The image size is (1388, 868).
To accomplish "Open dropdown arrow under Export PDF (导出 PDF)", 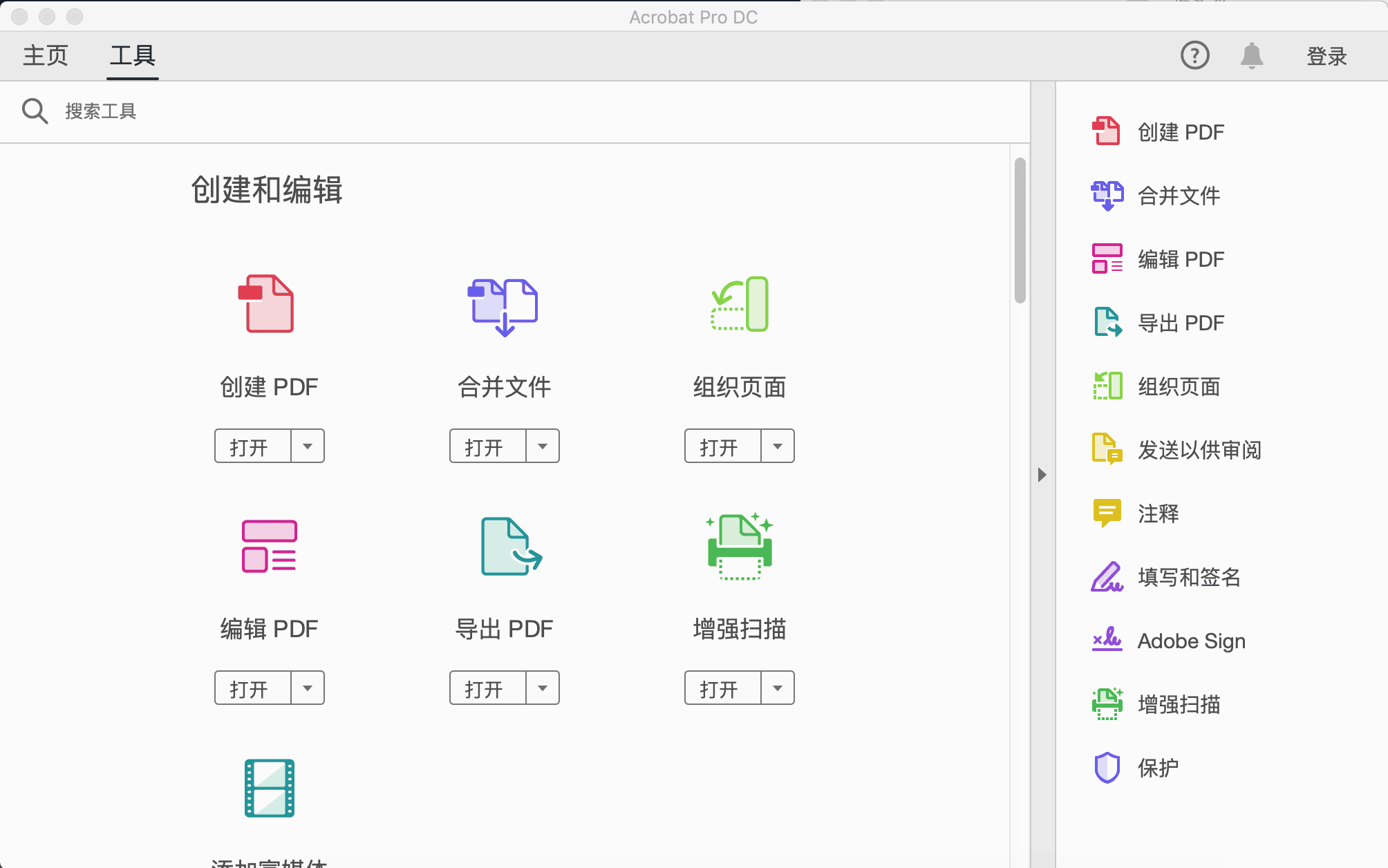I will (543, 688).
